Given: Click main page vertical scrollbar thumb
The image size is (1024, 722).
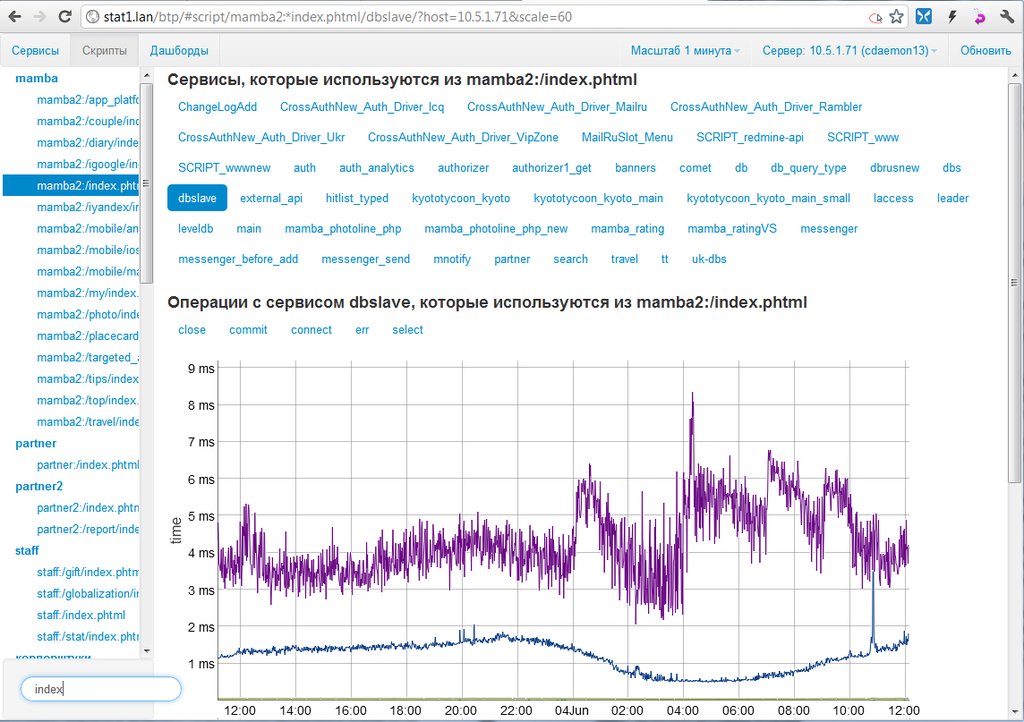Looking at the screenshot, I should tap(1014, 283).
